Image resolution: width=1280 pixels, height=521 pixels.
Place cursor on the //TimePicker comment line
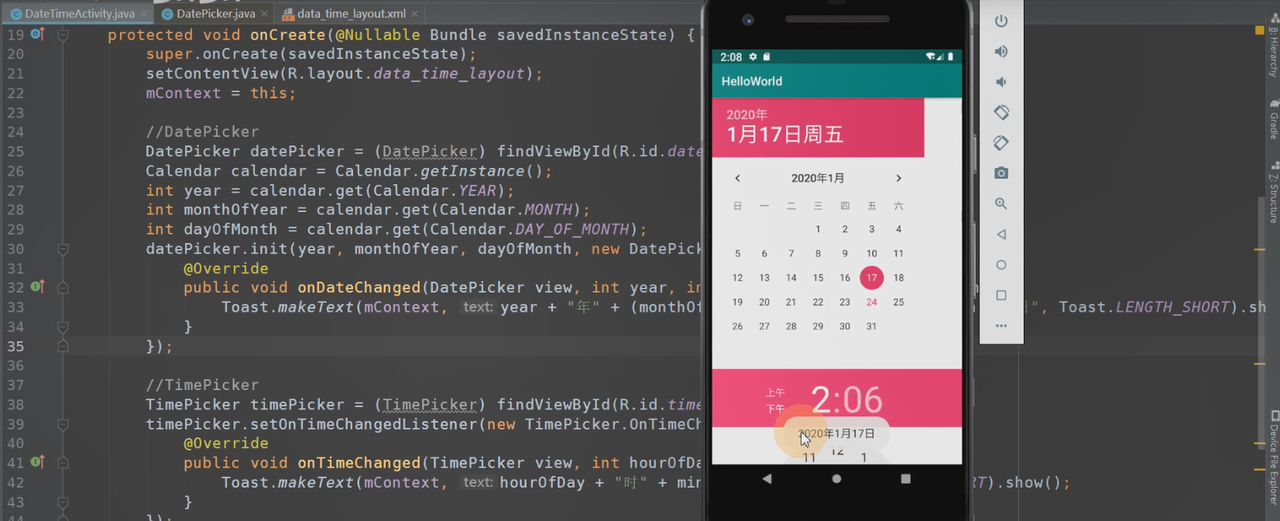click(202, 385)
